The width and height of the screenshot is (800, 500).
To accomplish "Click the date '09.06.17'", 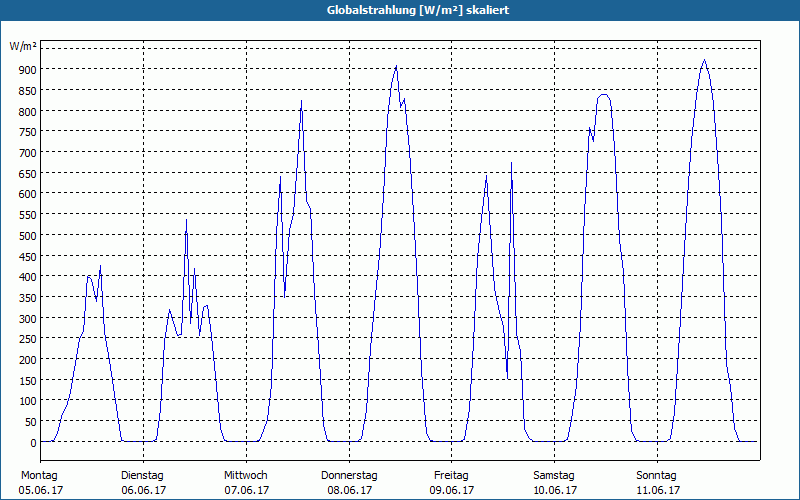I will [452, 490].
